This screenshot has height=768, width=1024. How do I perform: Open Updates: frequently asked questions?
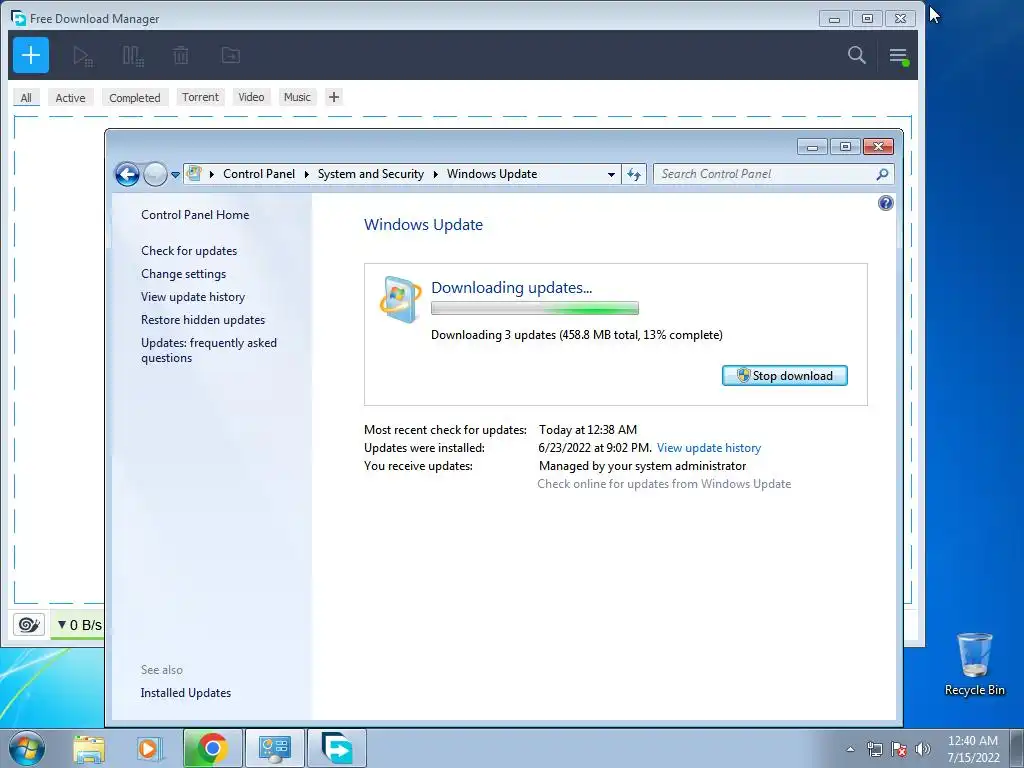pyautogui.click(x=209, y=350)
